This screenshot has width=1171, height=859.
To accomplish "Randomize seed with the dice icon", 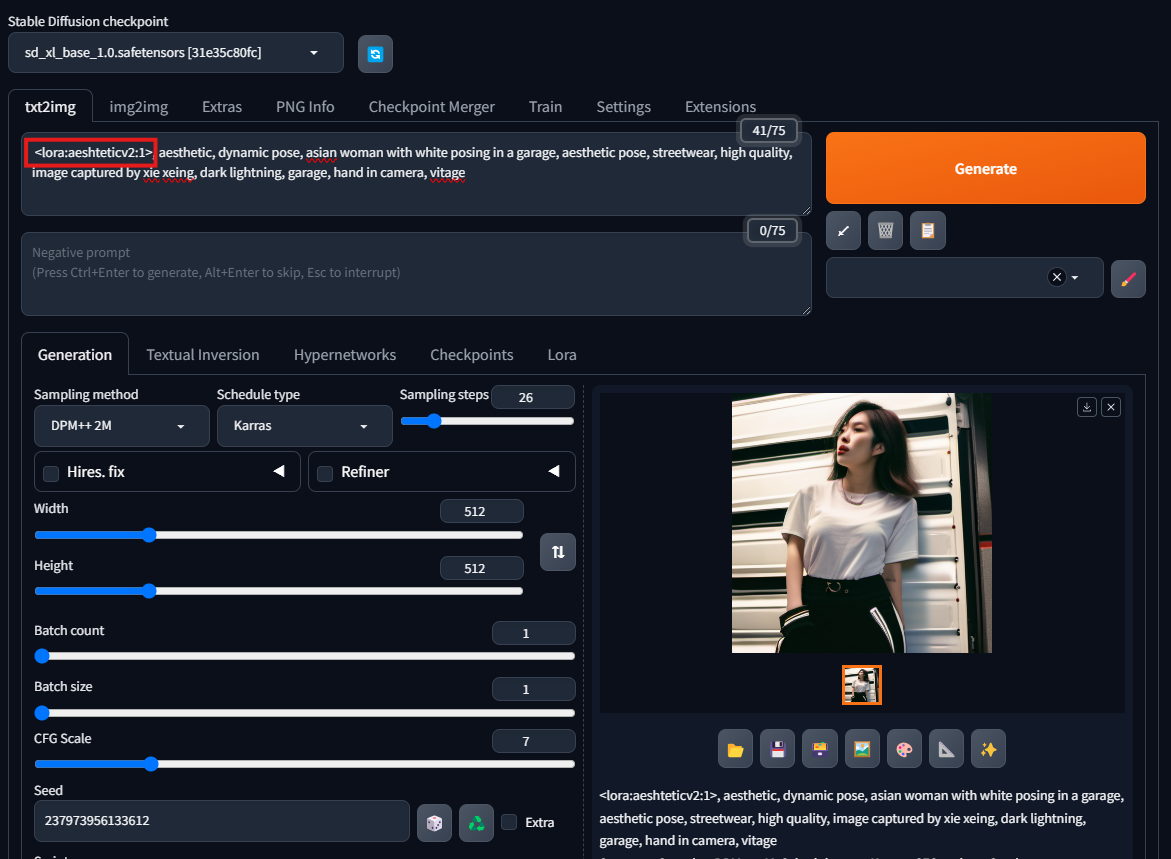I will tap(434, 823).
